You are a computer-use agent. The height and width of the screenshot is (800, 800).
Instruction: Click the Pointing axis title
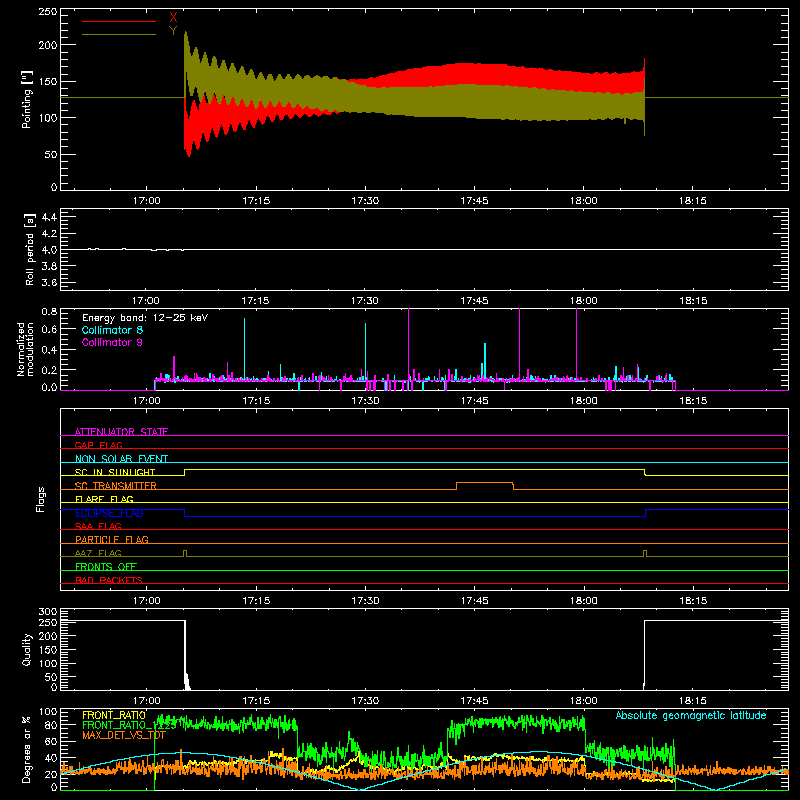coord(27,99)
